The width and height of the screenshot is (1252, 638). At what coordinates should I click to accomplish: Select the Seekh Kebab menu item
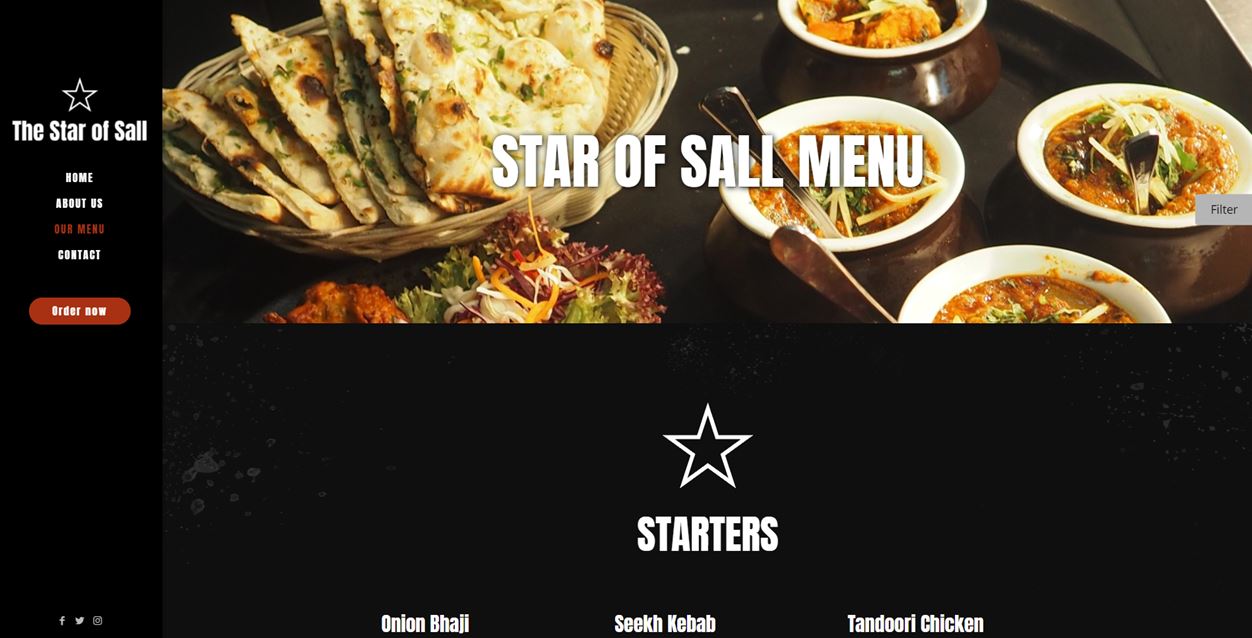click(665, 624)
